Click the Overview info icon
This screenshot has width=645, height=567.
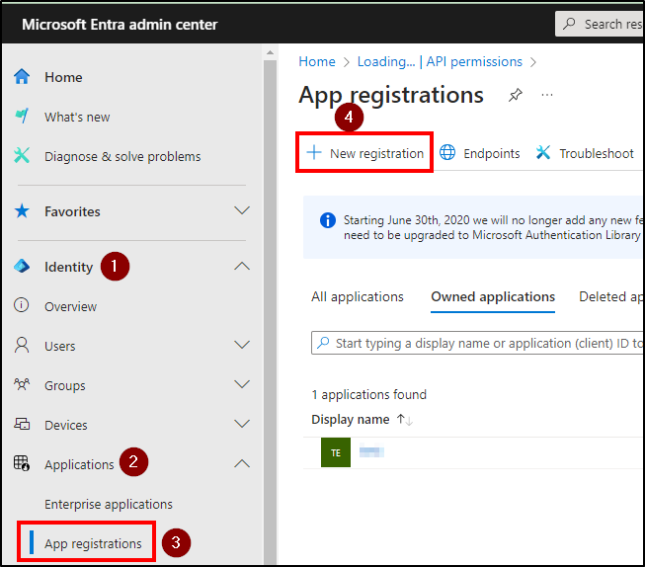tap(21, 305)
